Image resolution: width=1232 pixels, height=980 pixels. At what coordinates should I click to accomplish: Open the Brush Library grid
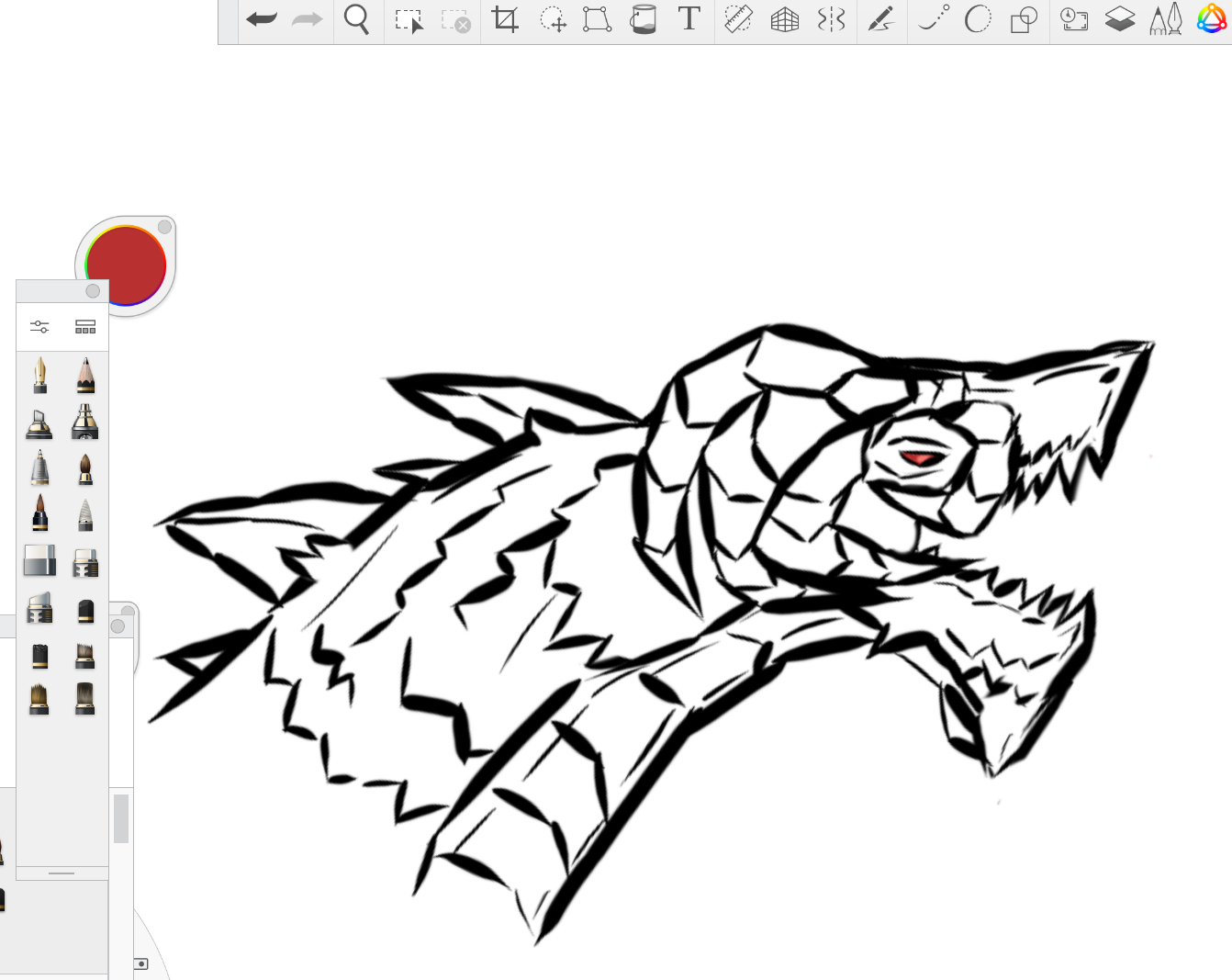(85, 327)
